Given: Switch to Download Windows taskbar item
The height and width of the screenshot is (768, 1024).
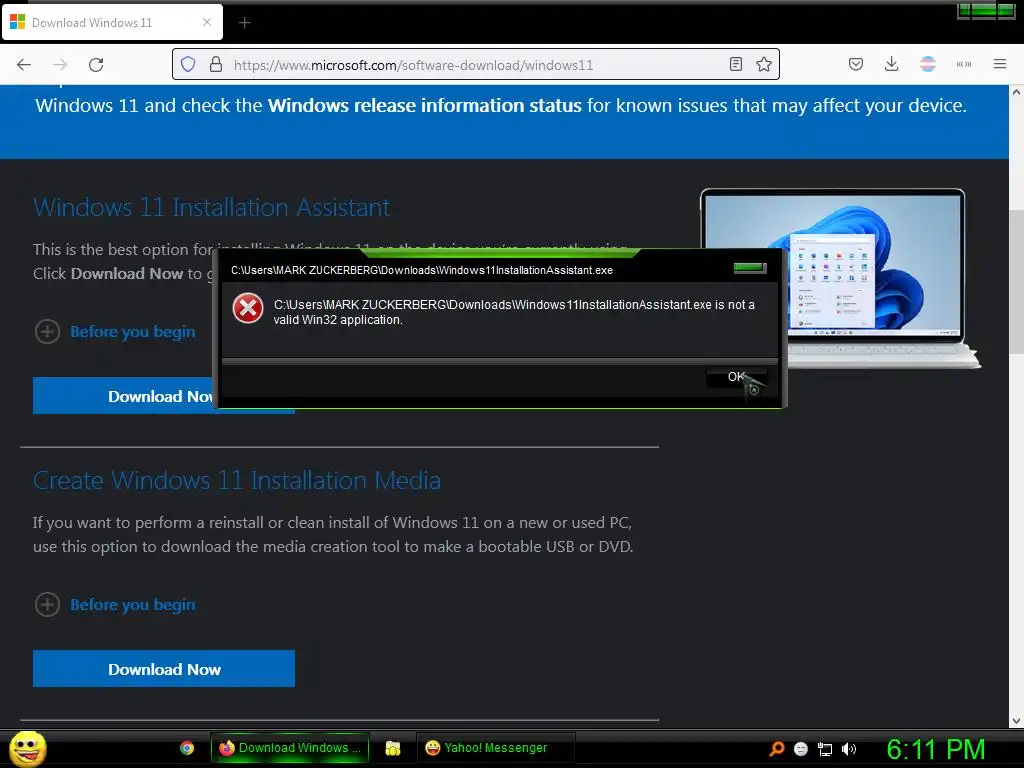Looking at the screenshot, I should pos(290,748).
